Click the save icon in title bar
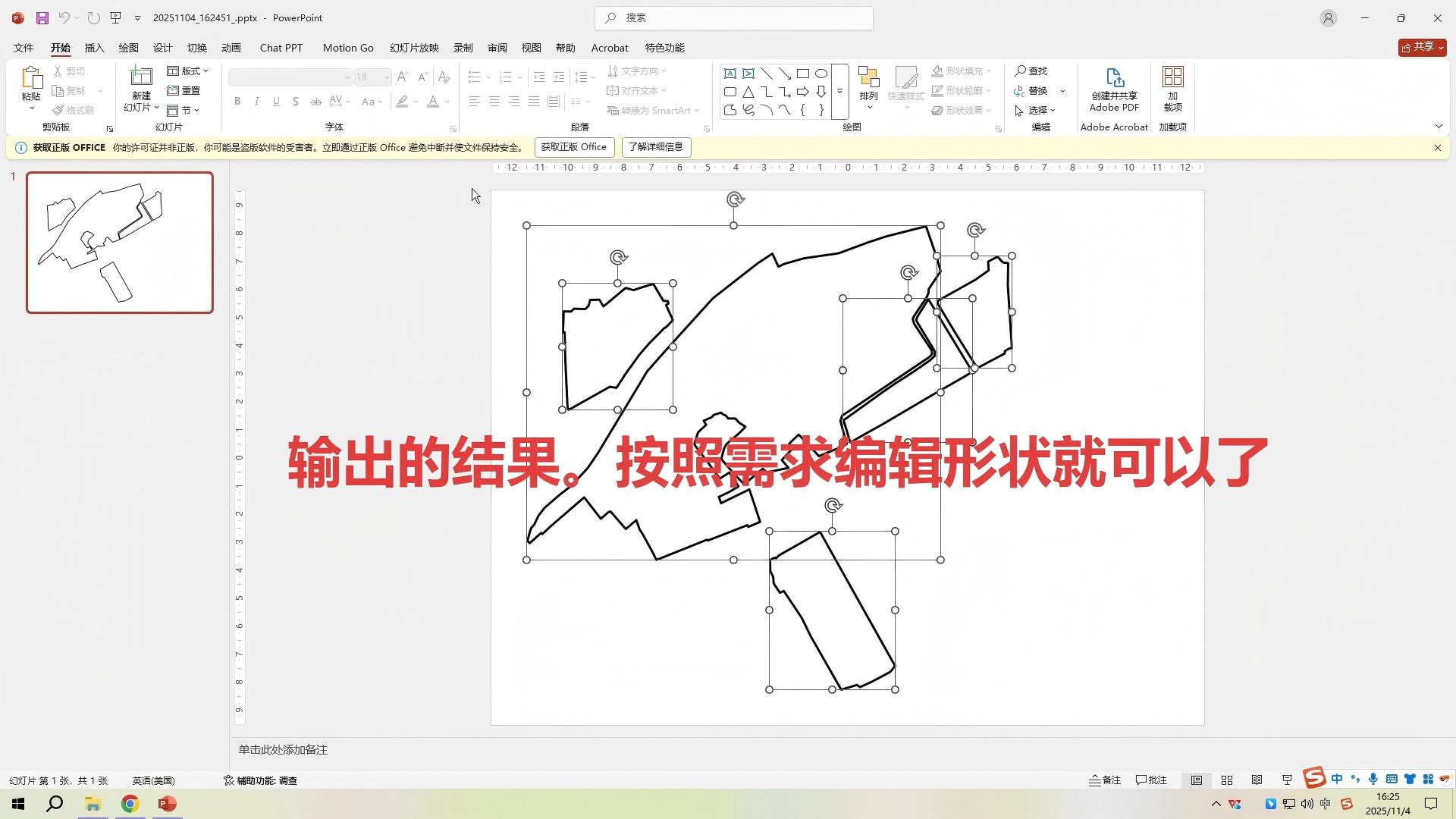1456x819 pixels. (x=42, y=17)
